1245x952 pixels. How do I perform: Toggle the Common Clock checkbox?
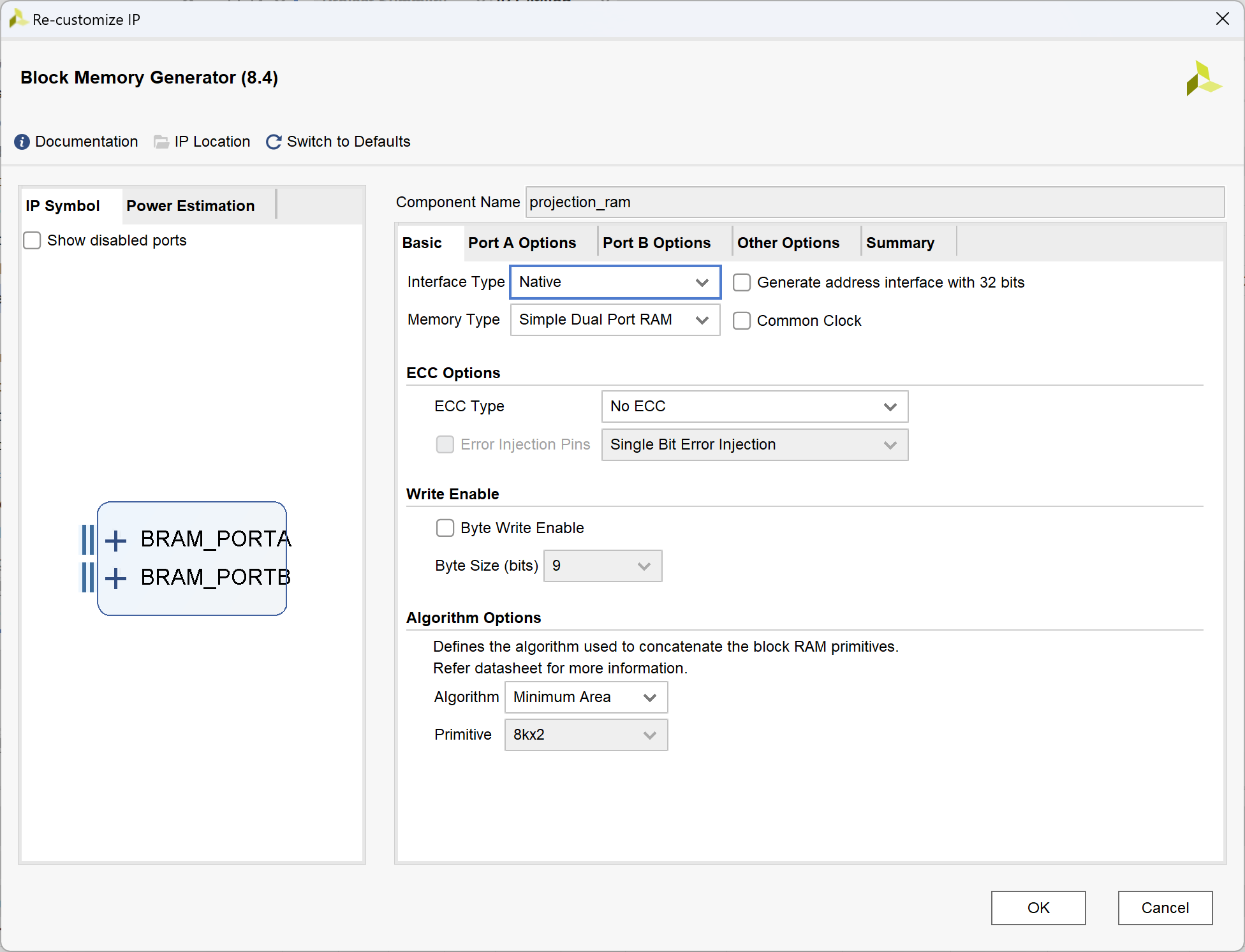[742, 321]
